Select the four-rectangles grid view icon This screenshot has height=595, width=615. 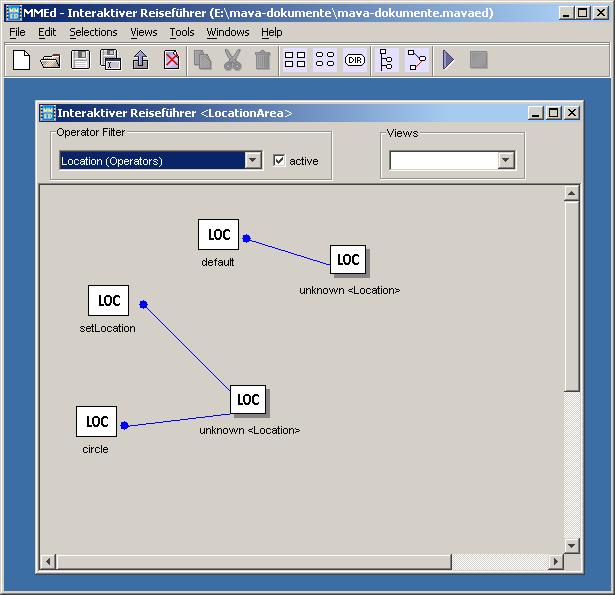(x=295, y=60)
